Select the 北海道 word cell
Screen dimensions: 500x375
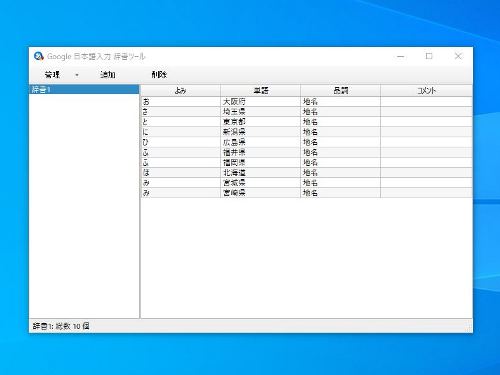(x=260, y=173)
